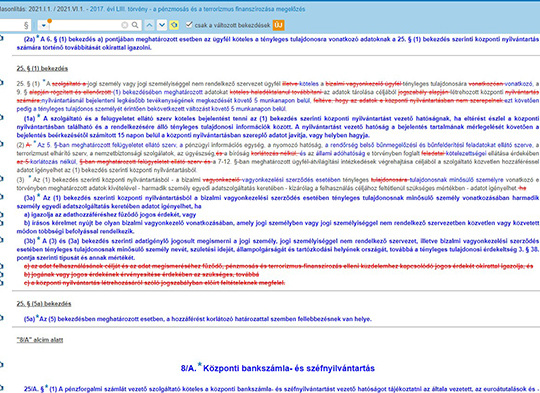Jump to next match with down arrow
The width and height of the screenshot is (540, 393).
pos(162,25)
